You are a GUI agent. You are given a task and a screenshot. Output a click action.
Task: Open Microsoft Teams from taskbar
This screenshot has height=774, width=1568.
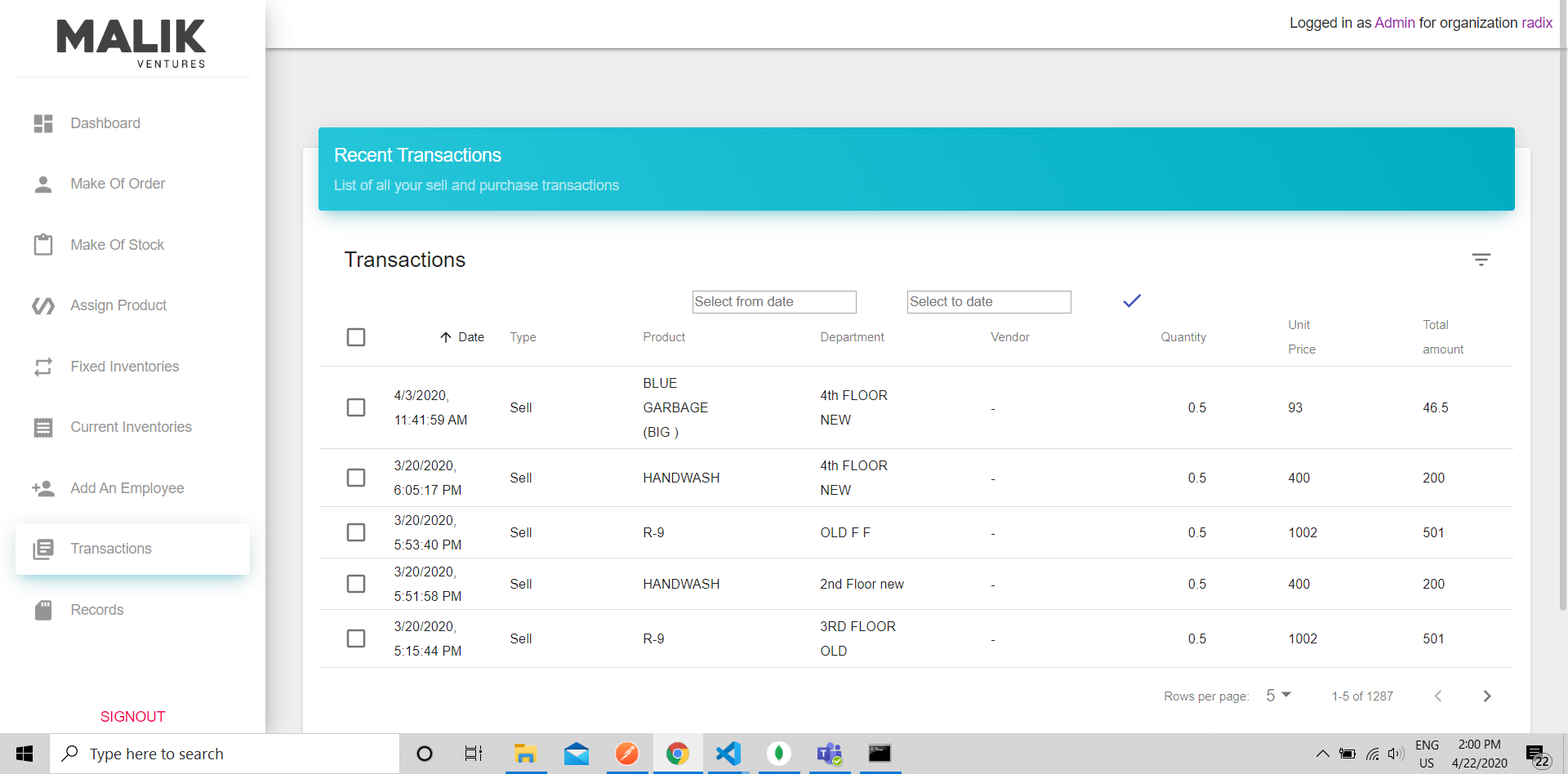tap(830, 754)
